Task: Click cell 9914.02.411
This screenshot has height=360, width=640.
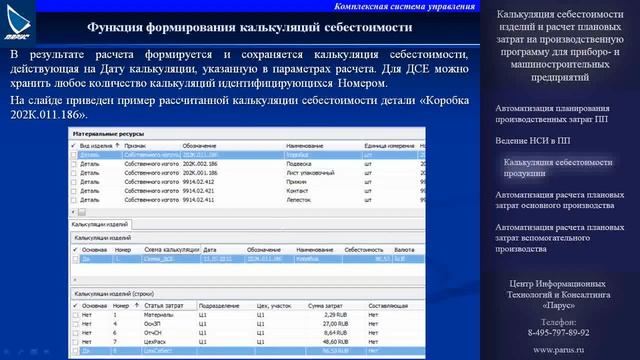Action: pos(198,200)
